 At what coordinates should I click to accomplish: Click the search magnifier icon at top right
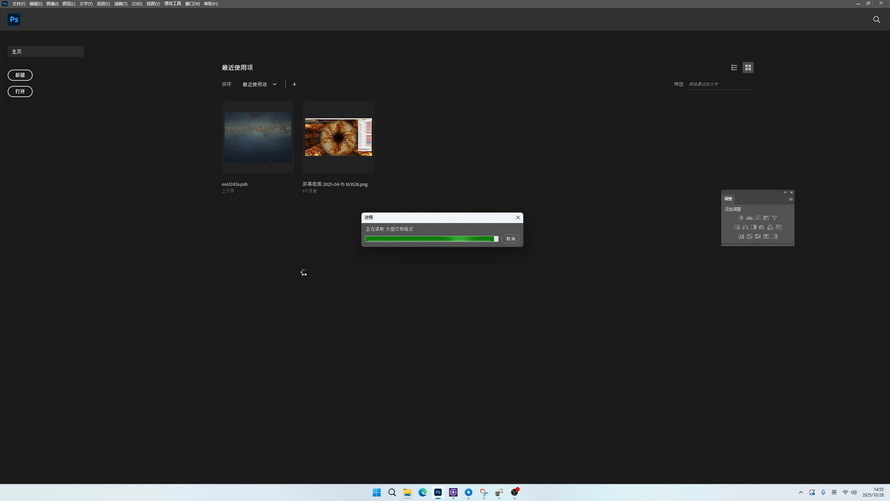877,19
